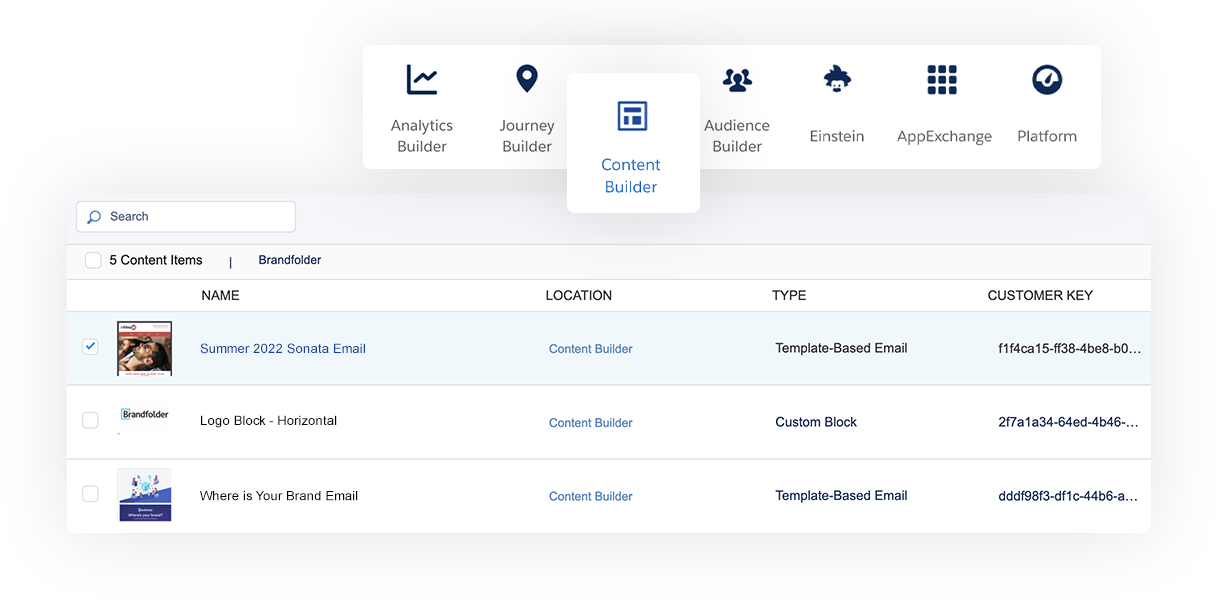This screenshot has width=1216, height=601.
Task: Sort by the LOCATION column header
Action: click(579, 296)
